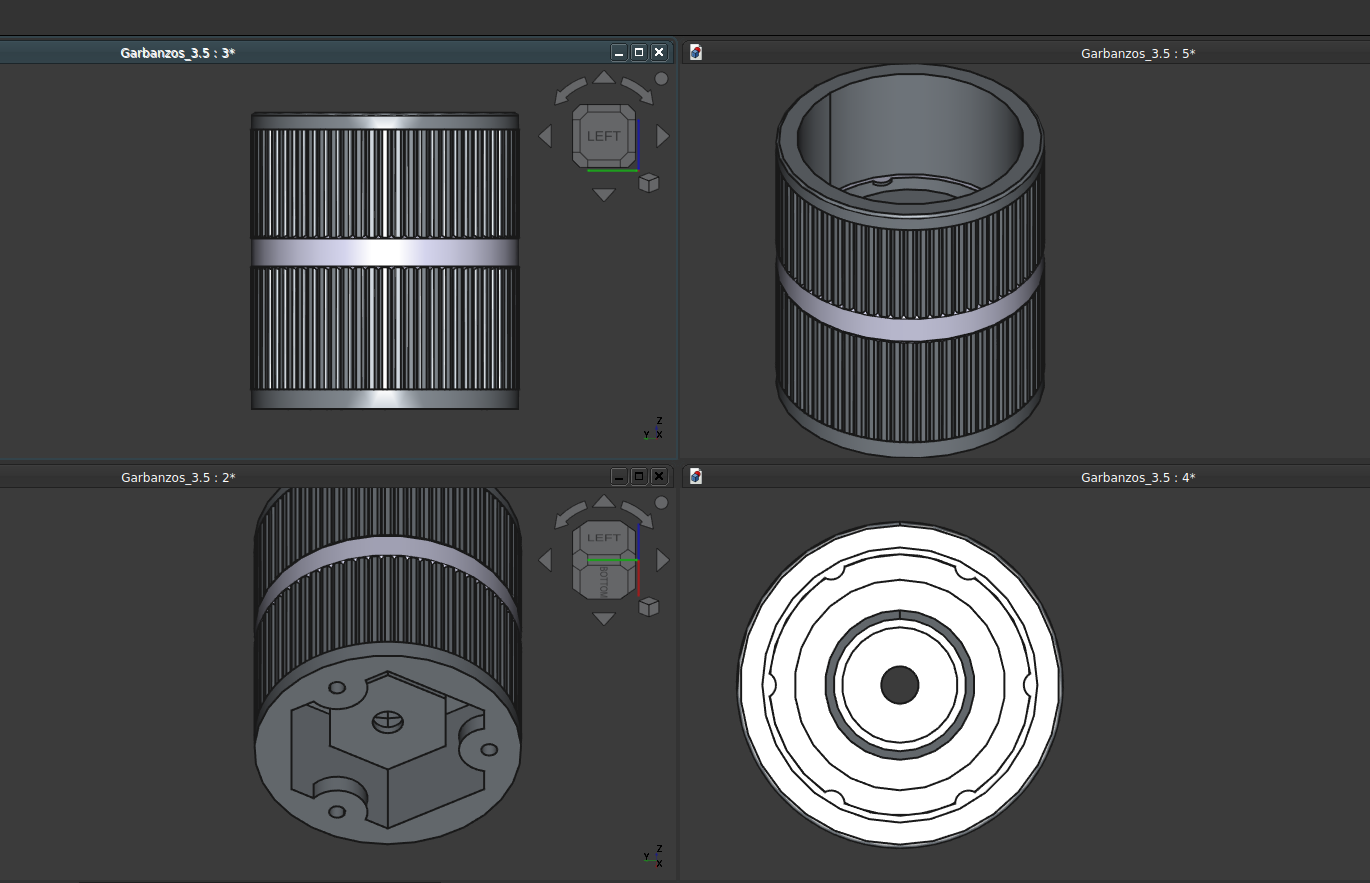Rotate Garbanzos_3.5 : 3 view right with right arrow
This screenshot has height=883, width=1370.
[x=662, y=135]
